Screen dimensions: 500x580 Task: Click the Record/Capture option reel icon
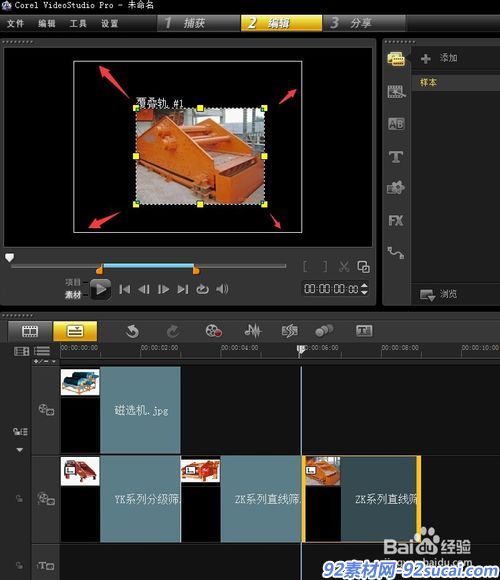(x=213, y=331)
